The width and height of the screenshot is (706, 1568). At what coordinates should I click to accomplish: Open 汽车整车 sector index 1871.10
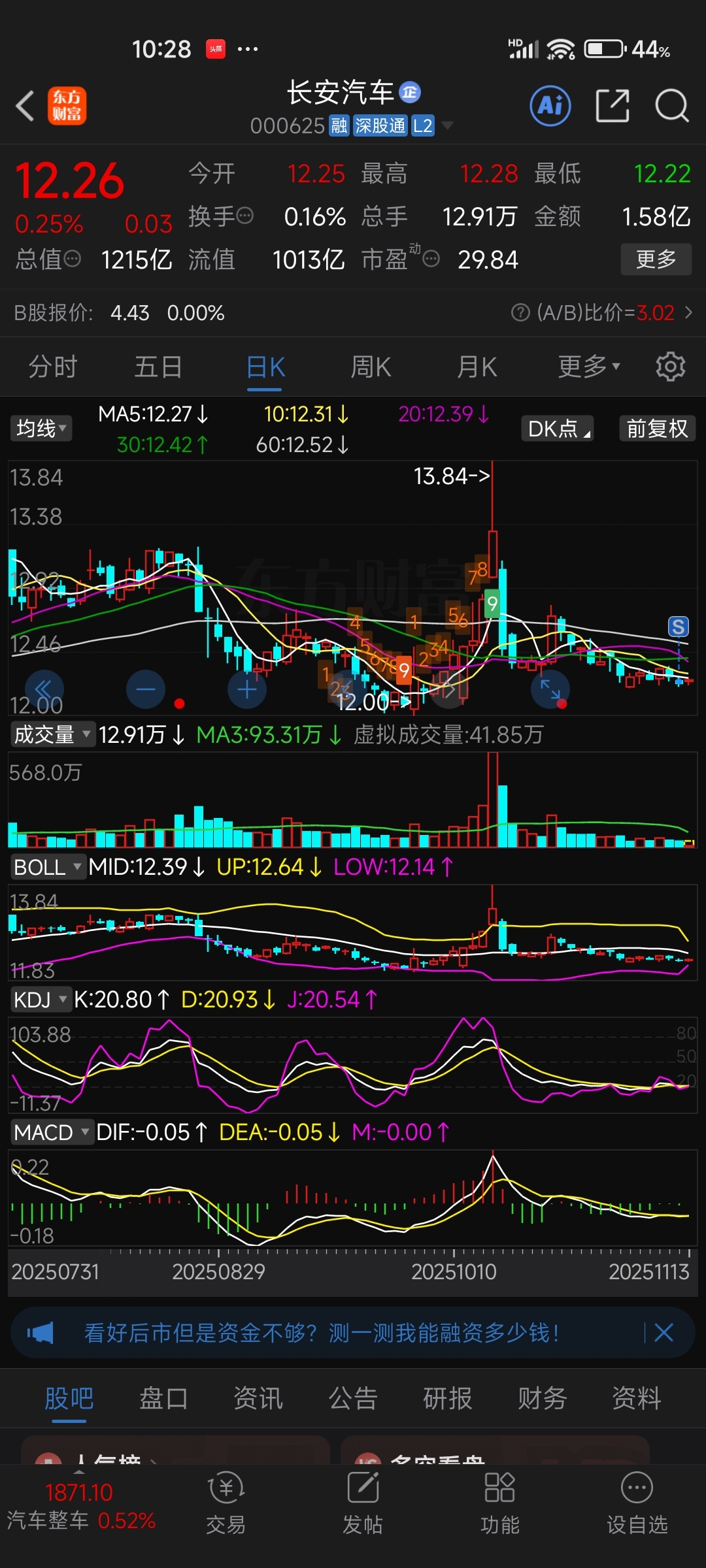[x=82, y=1507]
